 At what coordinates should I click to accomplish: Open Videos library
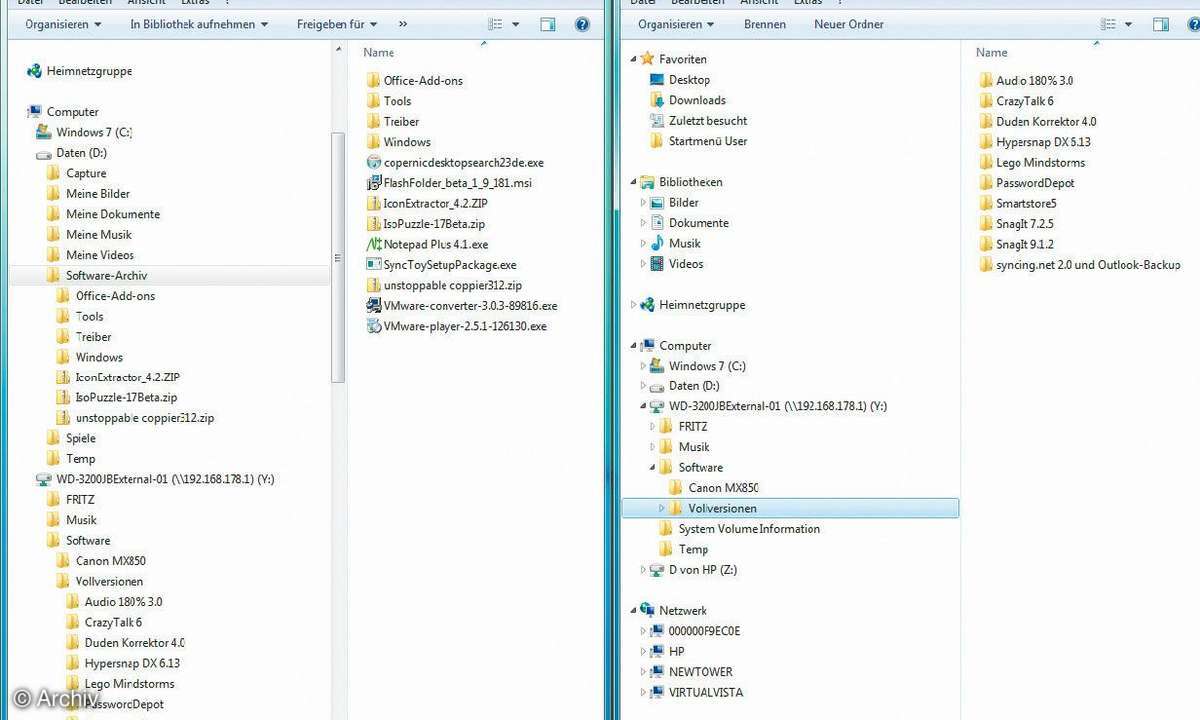pos(676,264)
